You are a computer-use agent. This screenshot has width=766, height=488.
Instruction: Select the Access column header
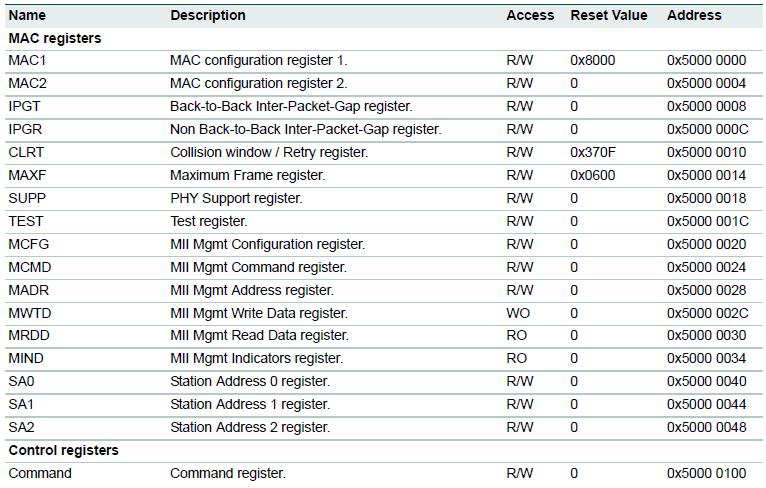coord(530,15)
